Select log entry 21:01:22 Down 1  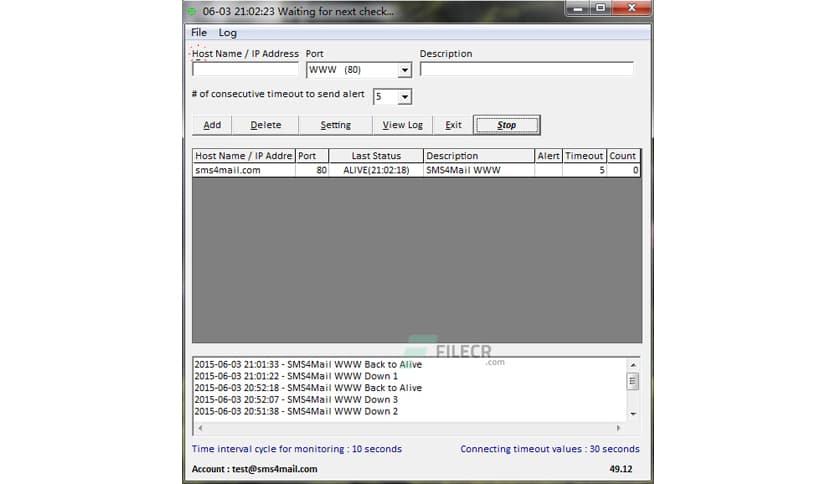coord(296,376)
